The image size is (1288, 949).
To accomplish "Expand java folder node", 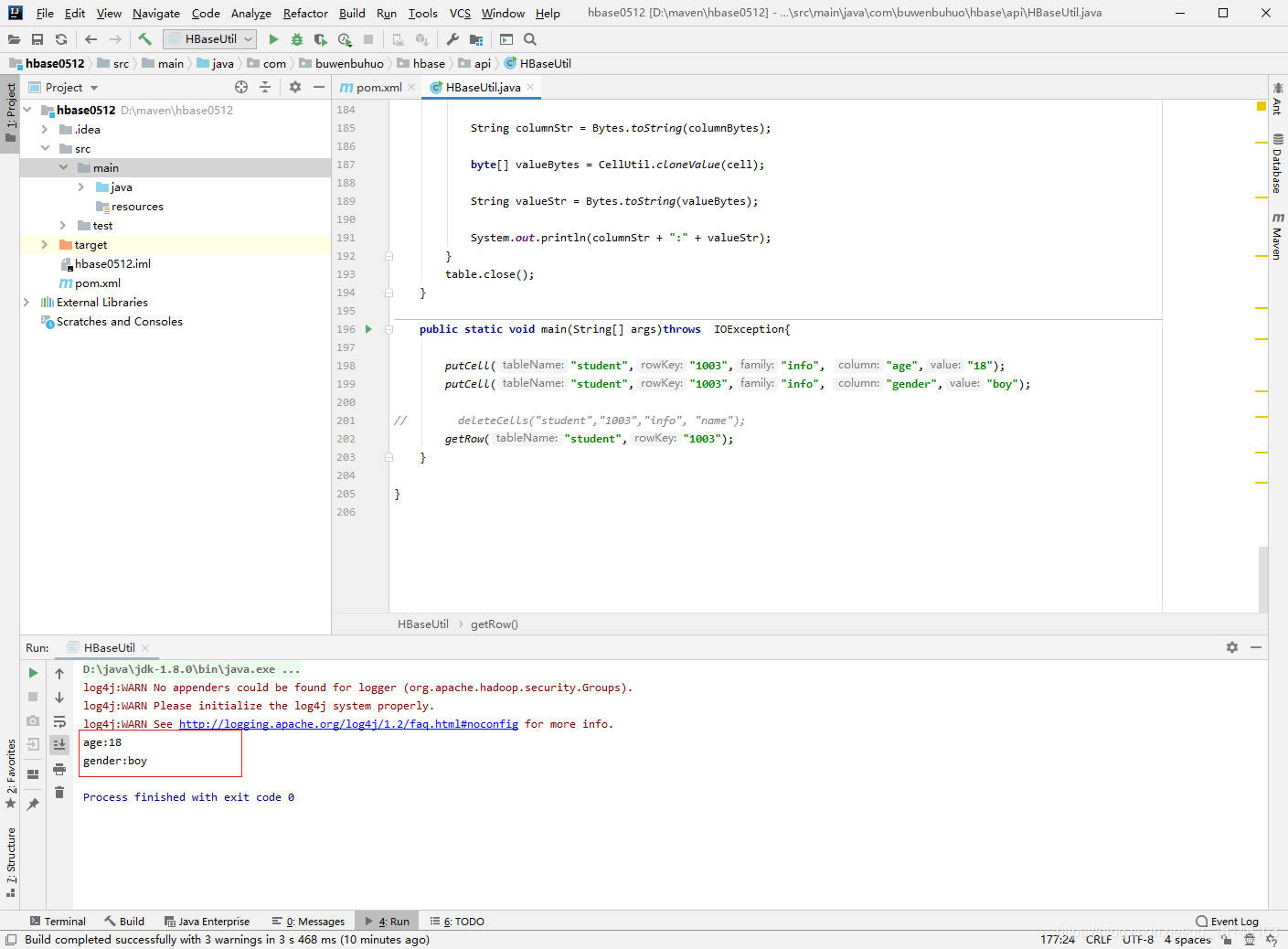I will pos(81,187).
